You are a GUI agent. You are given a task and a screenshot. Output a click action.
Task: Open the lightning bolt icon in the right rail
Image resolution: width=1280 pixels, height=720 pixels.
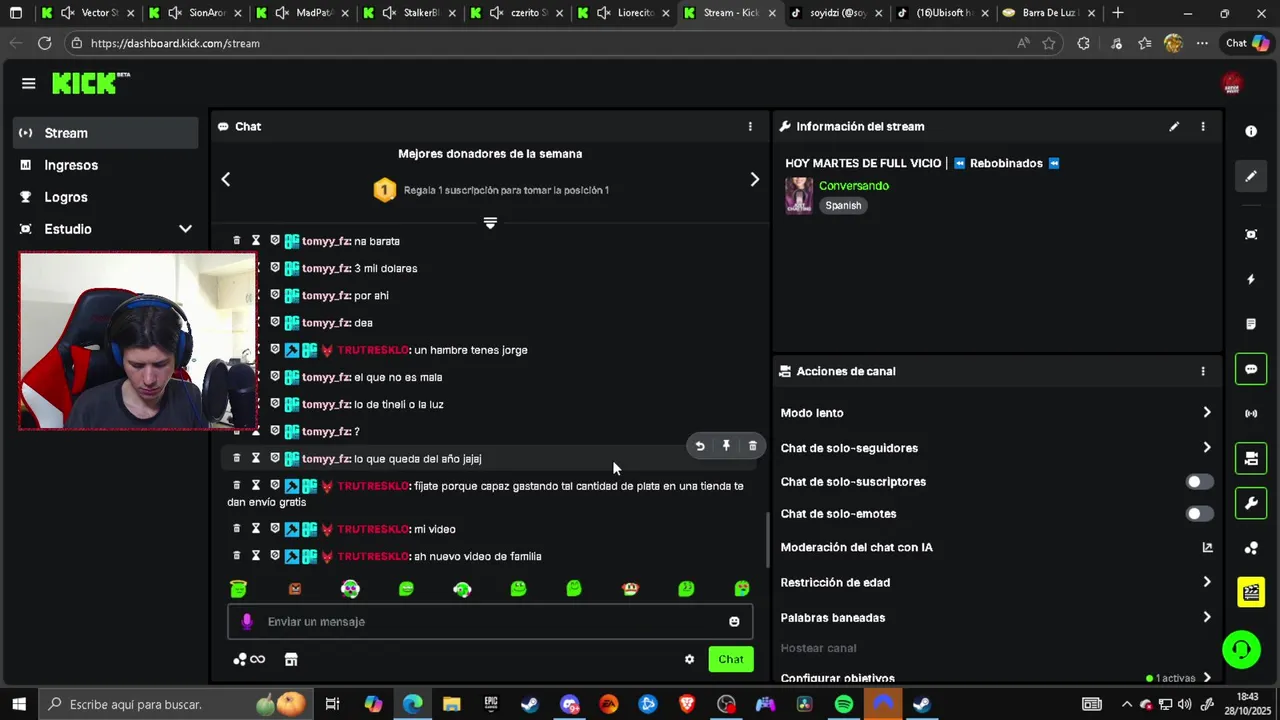[1251, 279]
